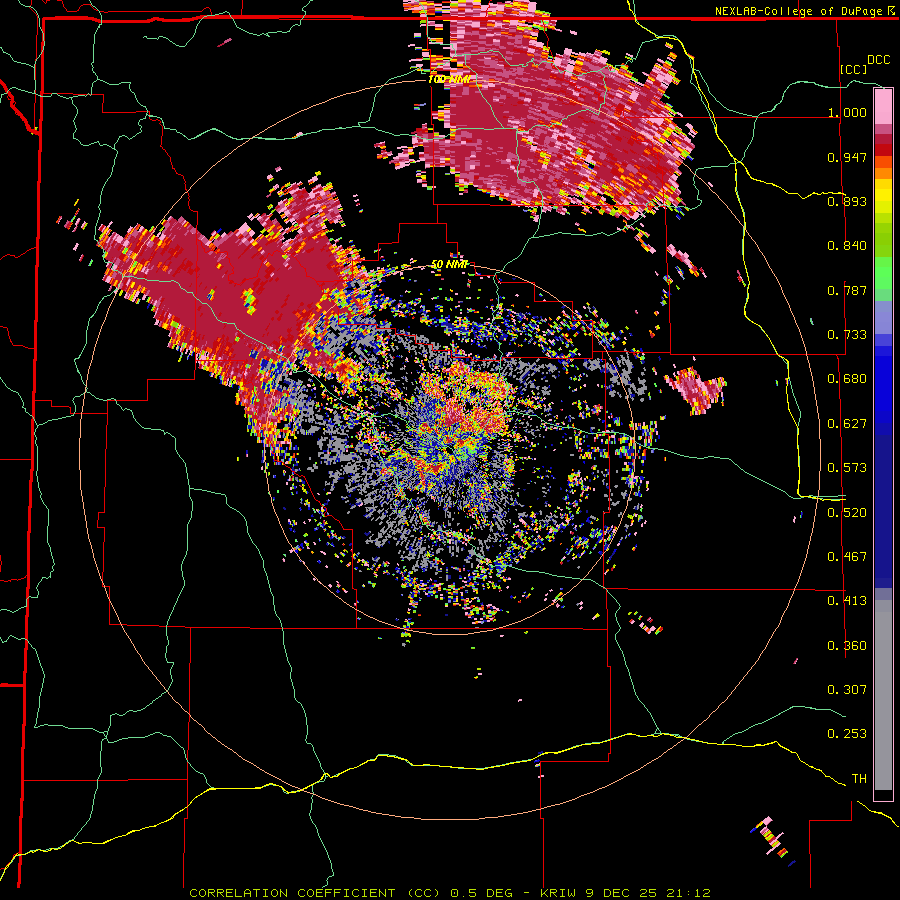Pick the gray segment of the color bar
The height and width of the screenshot is (900, 900).
point(883,695)
